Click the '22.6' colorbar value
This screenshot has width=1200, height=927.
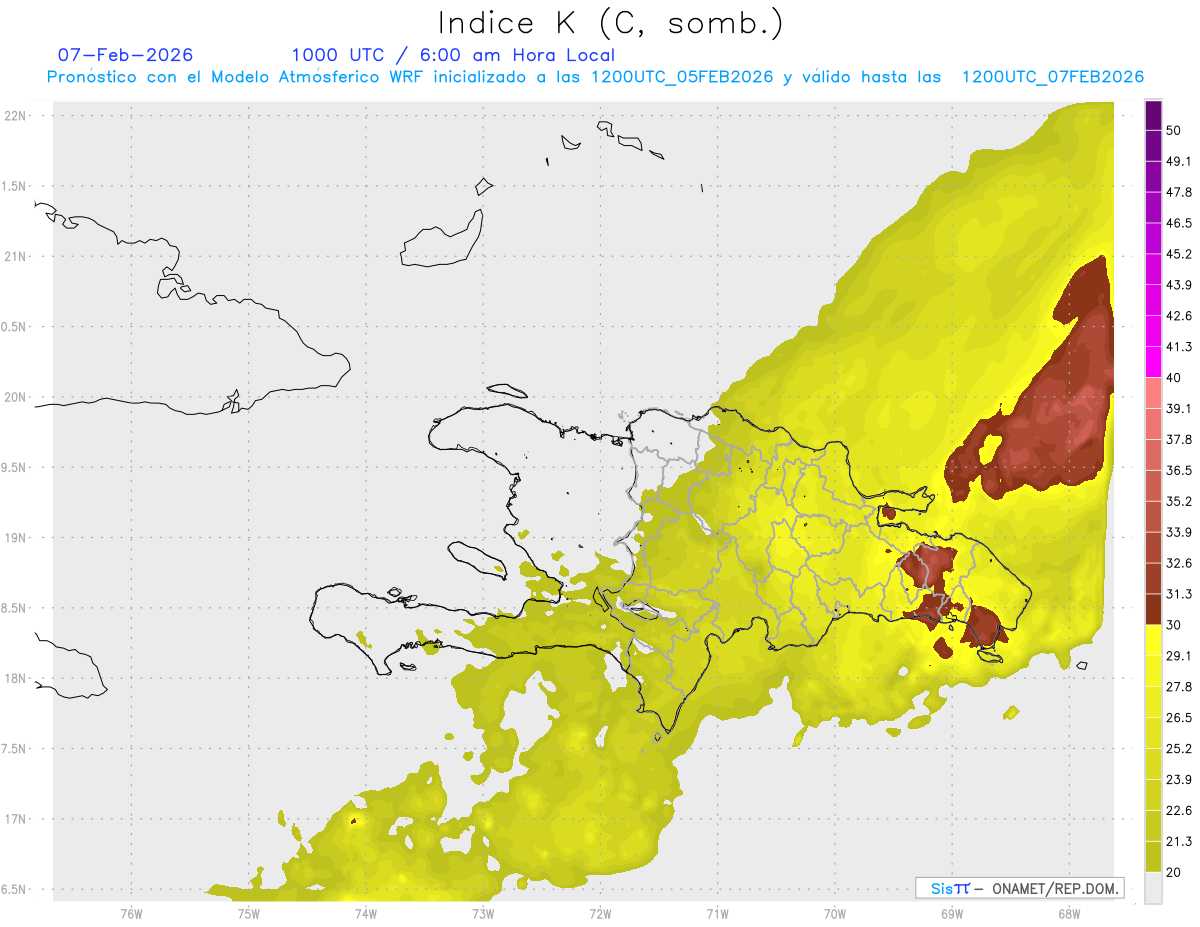pos(1179,810)
